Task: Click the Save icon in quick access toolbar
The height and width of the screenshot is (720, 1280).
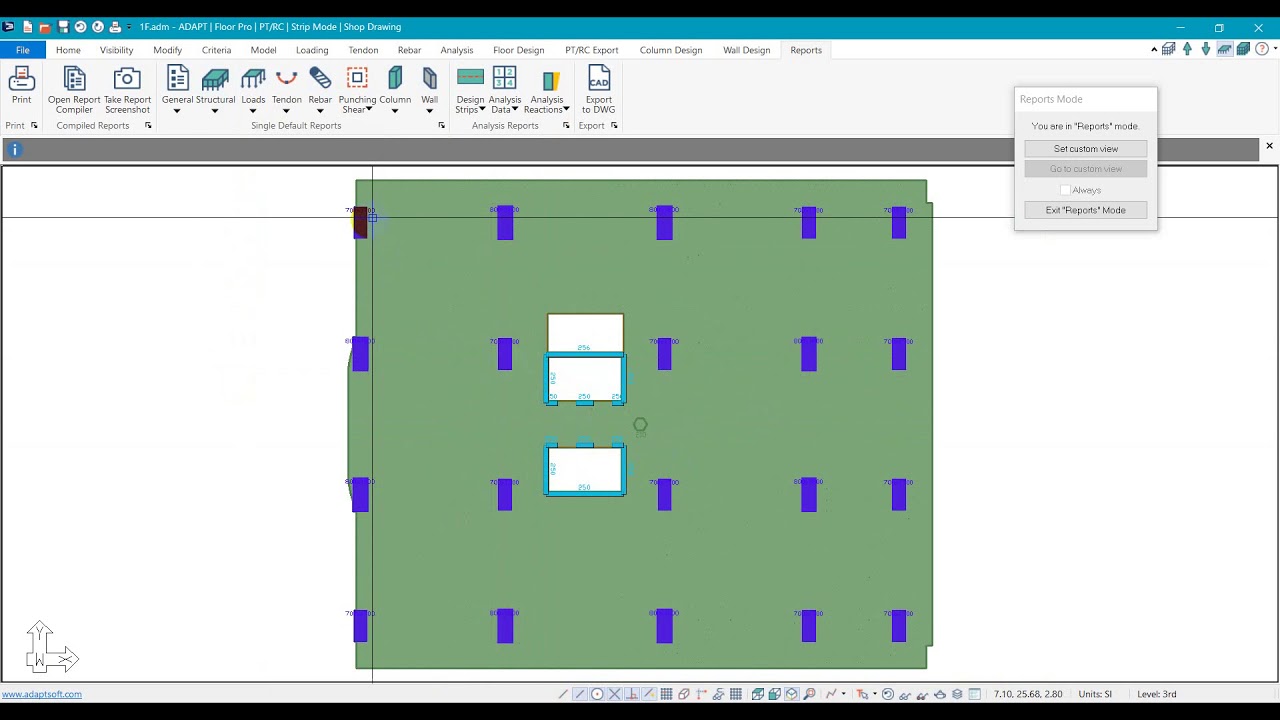Action: pyautogui.click(x=62, y=27)
